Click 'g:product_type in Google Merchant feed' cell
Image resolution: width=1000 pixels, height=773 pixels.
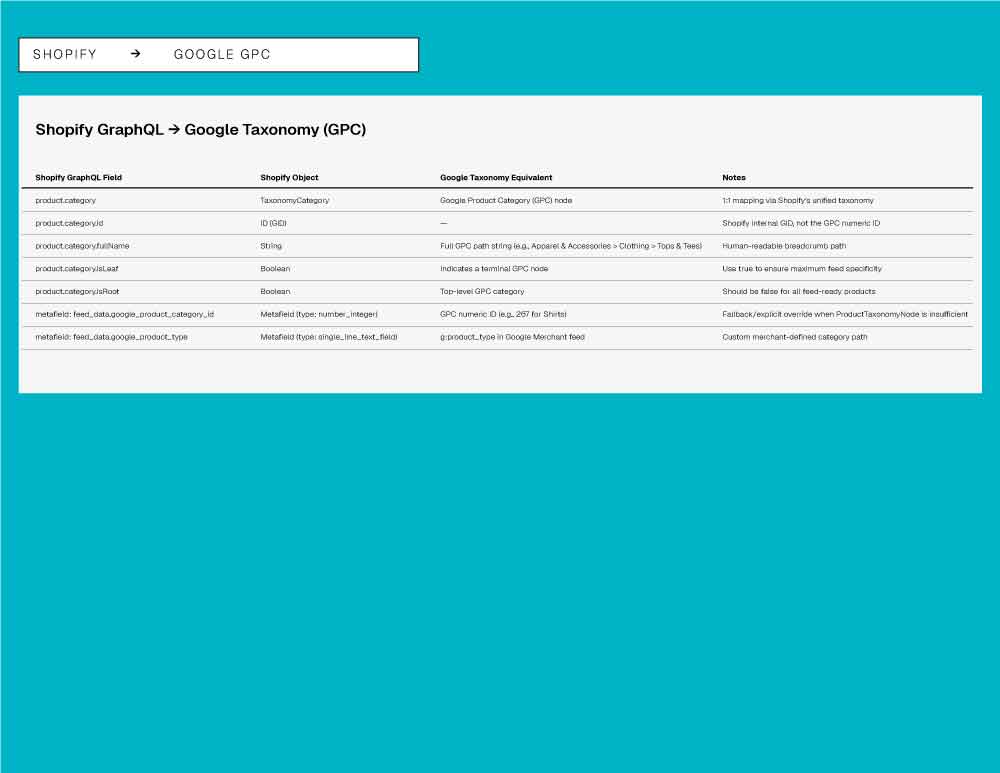click(512, 337)
